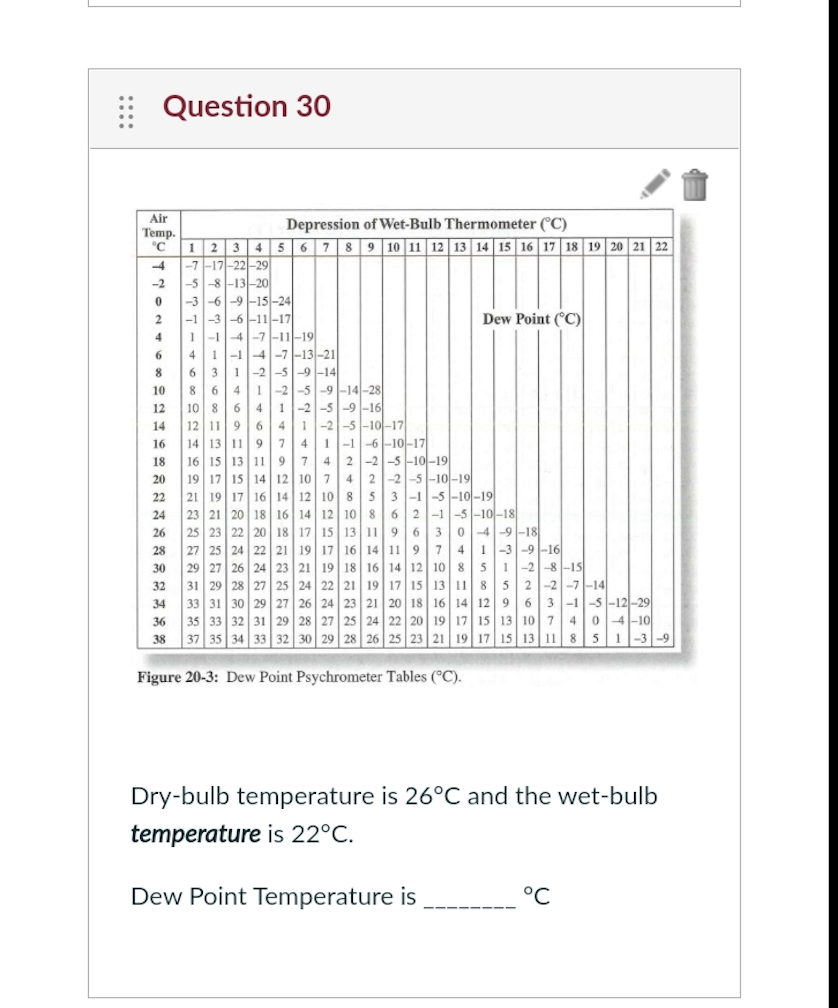Click the garbage bin icon for this question
This screenshot has width=838, height=1008.
[x=695, y=185]
